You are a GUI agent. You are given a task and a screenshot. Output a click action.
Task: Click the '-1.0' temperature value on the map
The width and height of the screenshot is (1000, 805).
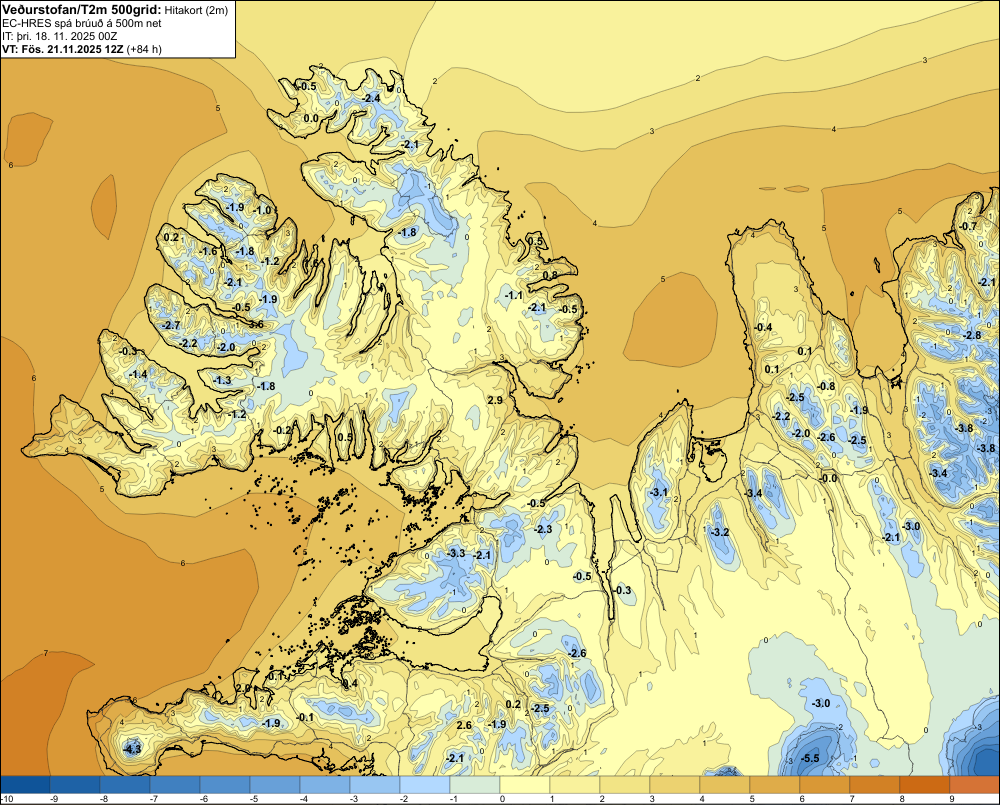pyautogui.click(x=262, y=210)
